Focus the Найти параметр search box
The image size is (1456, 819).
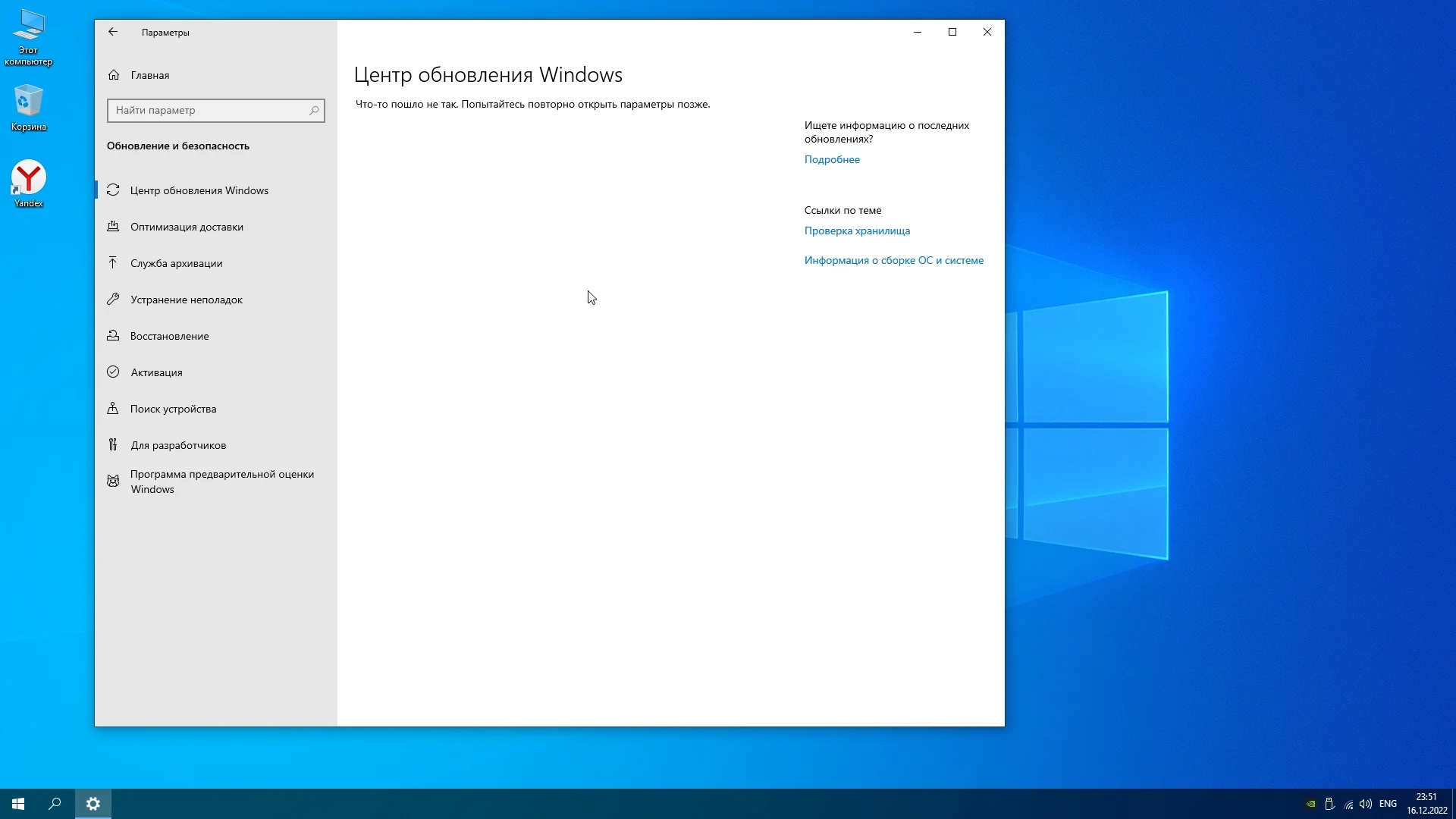pos(209,111)
